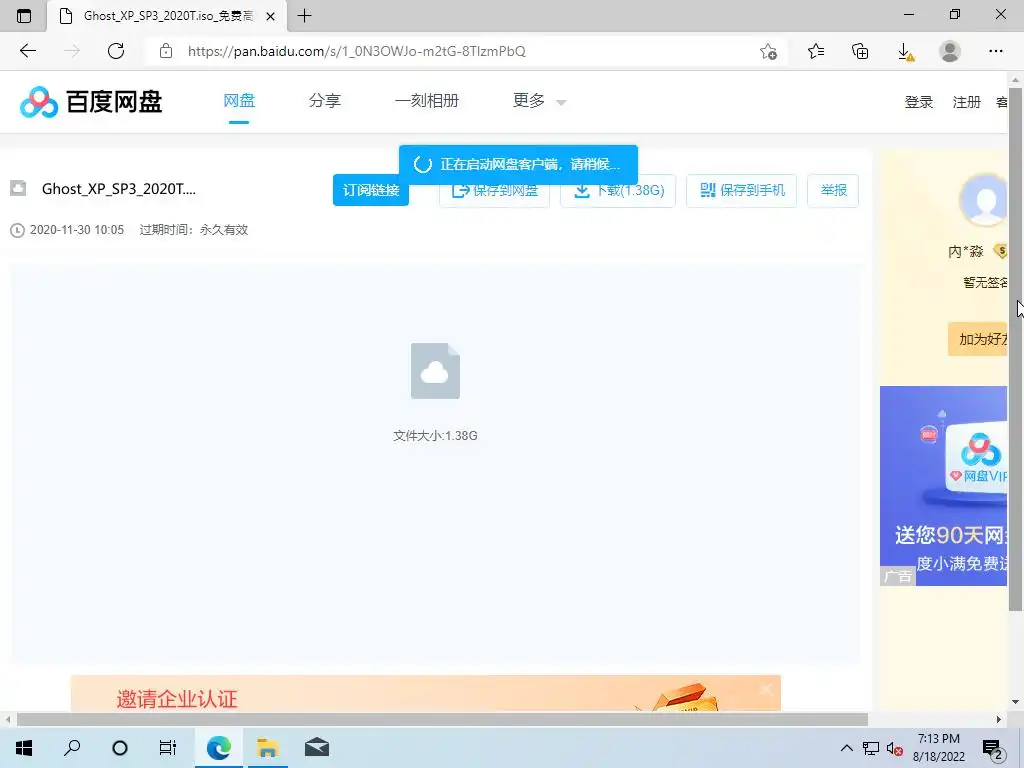
Task: Close the Ghost_XP_SP3_2020T.iso tab
Action: [x=270, y=16]
